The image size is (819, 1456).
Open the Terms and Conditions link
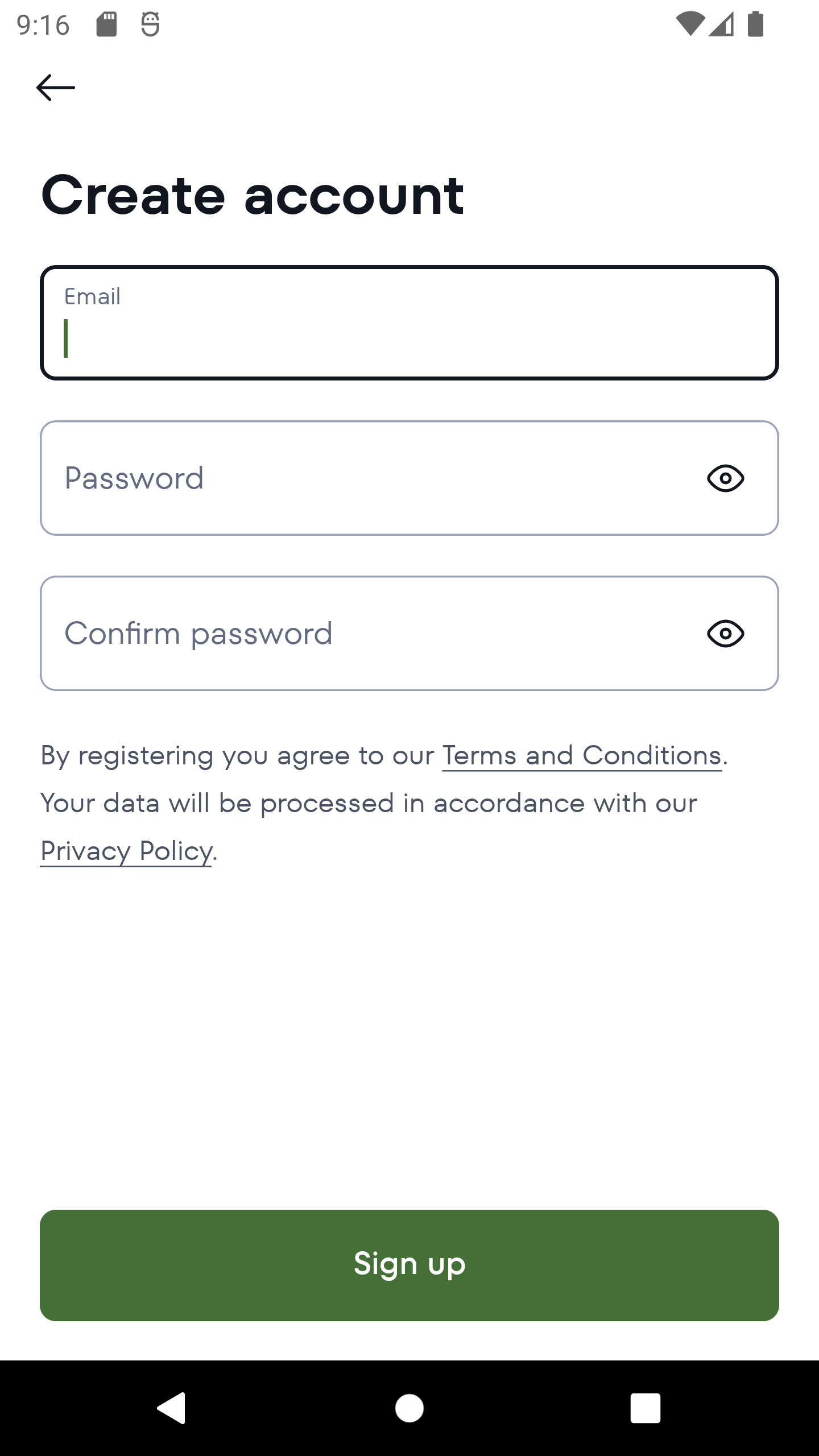point(581,756)
